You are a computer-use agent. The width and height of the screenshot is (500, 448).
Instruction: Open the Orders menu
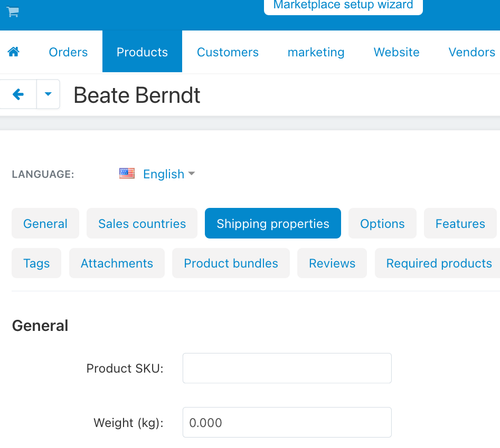(68, 52)
